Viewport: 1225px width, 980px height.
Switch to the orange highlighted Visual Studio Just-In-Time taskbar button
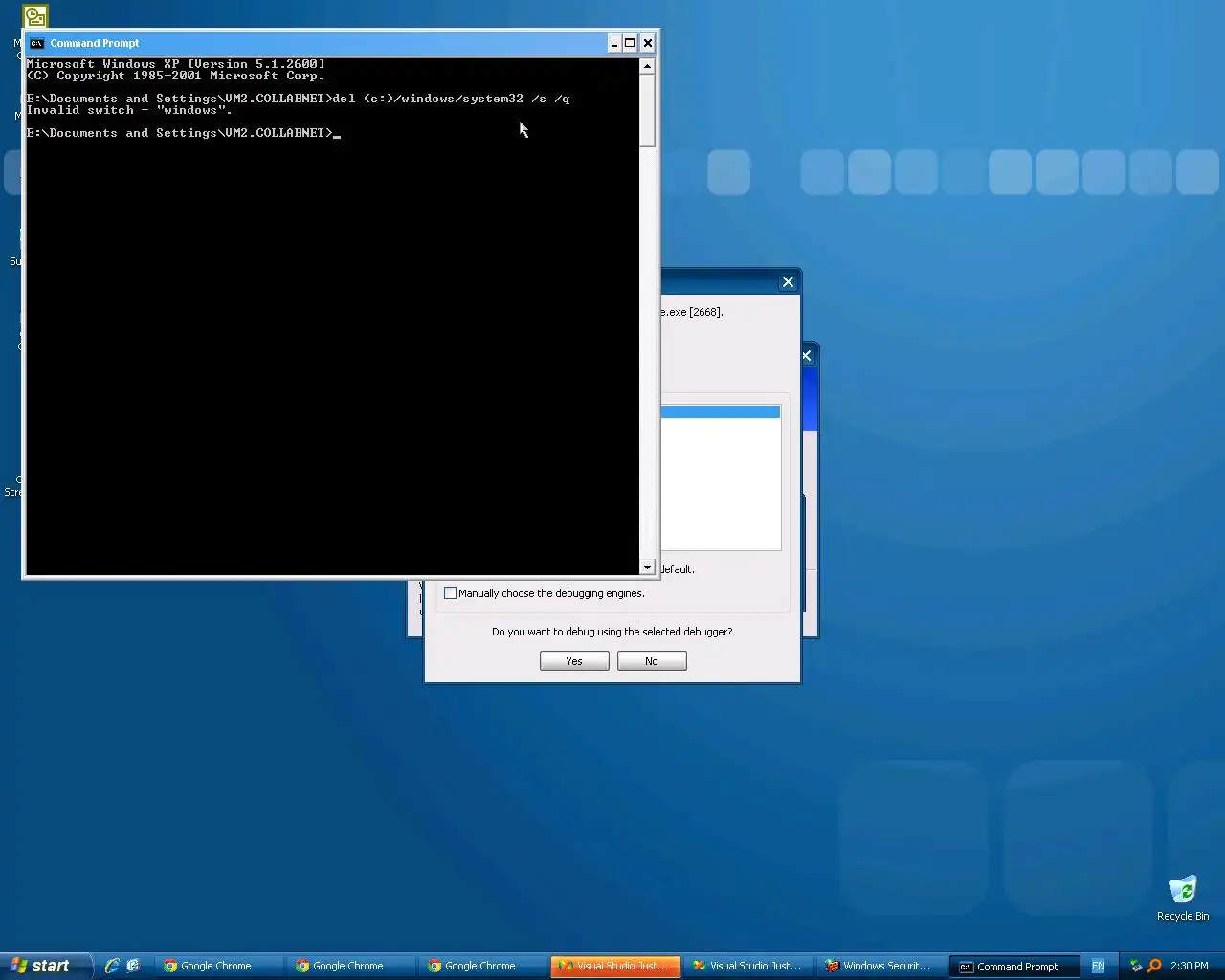pyautogui.click(x=616, y=966)
